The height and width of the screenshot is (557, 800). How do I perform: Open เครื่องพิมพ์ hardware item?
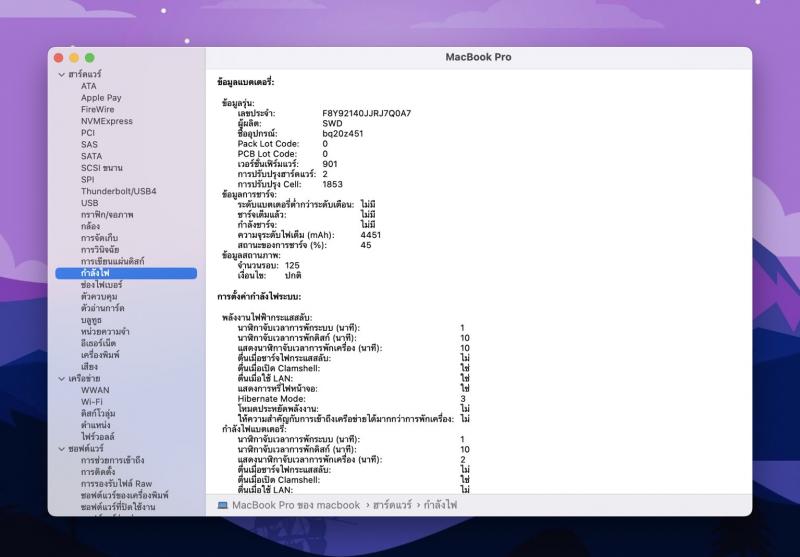click(x=100, y=355)
